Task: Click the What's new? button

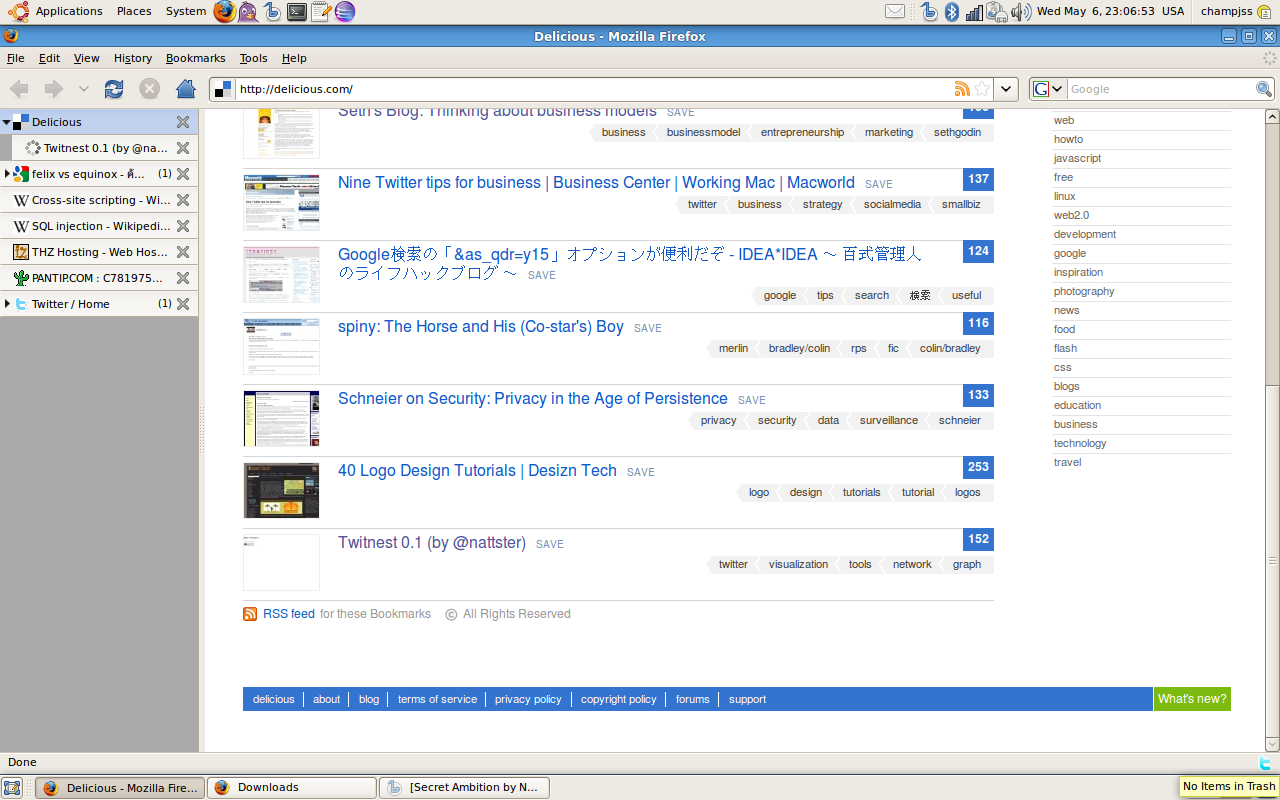Action: 1192,699
